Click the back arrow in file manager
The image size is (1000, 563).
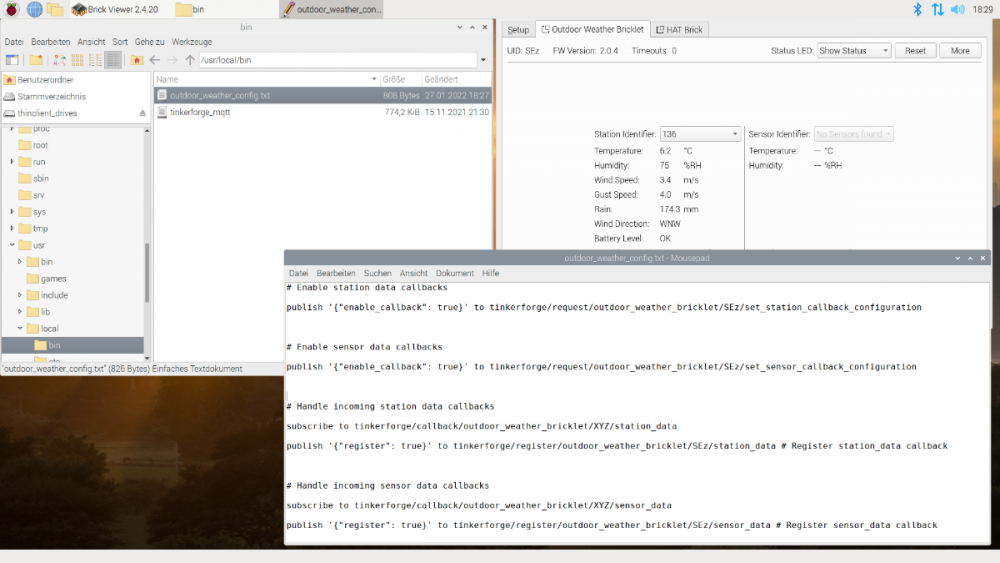(155, 60)
